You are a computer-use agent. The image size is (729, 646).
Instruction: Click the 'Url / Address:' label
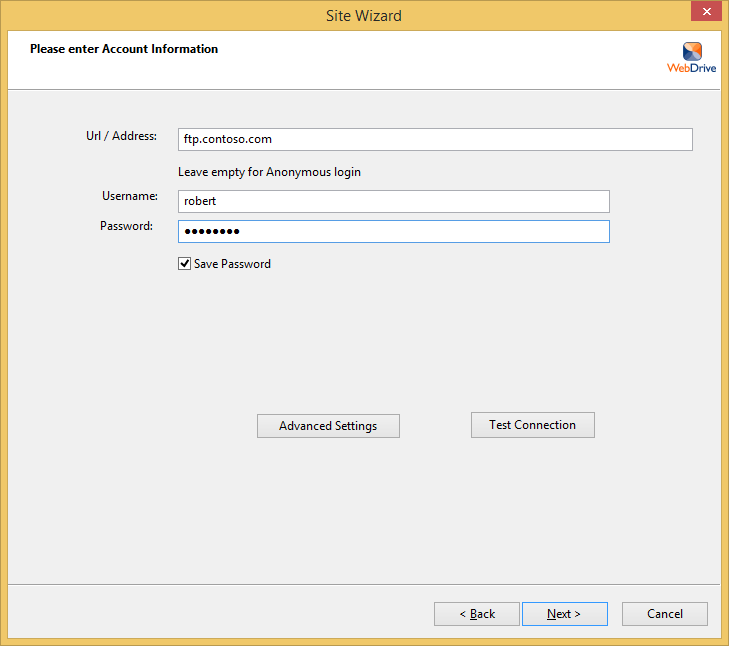tap(122, 136)
